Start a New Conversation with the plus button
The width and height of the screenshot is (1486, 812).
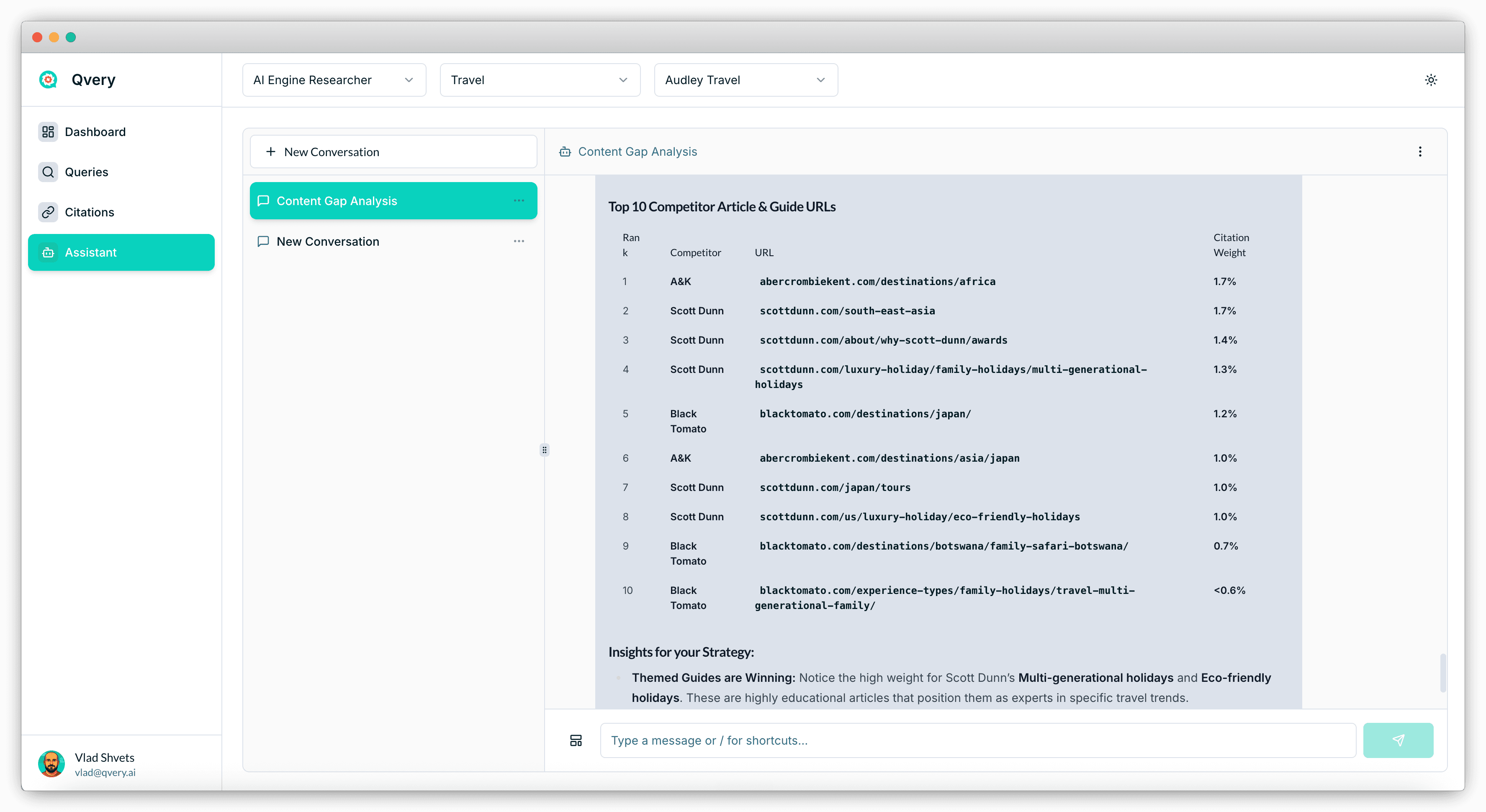(x=393, y=152)
